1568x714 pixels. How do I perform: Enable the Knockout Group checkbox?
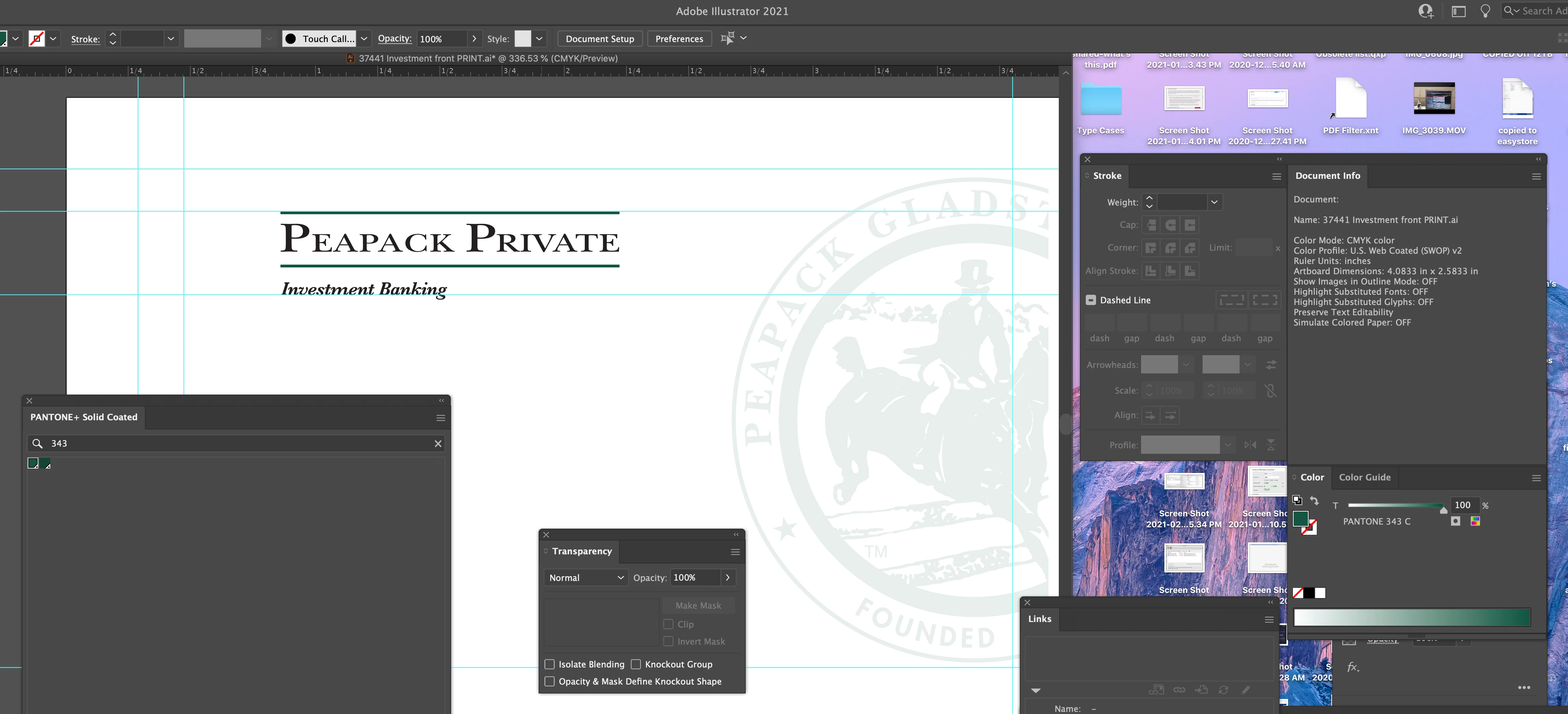pos(636,664)
